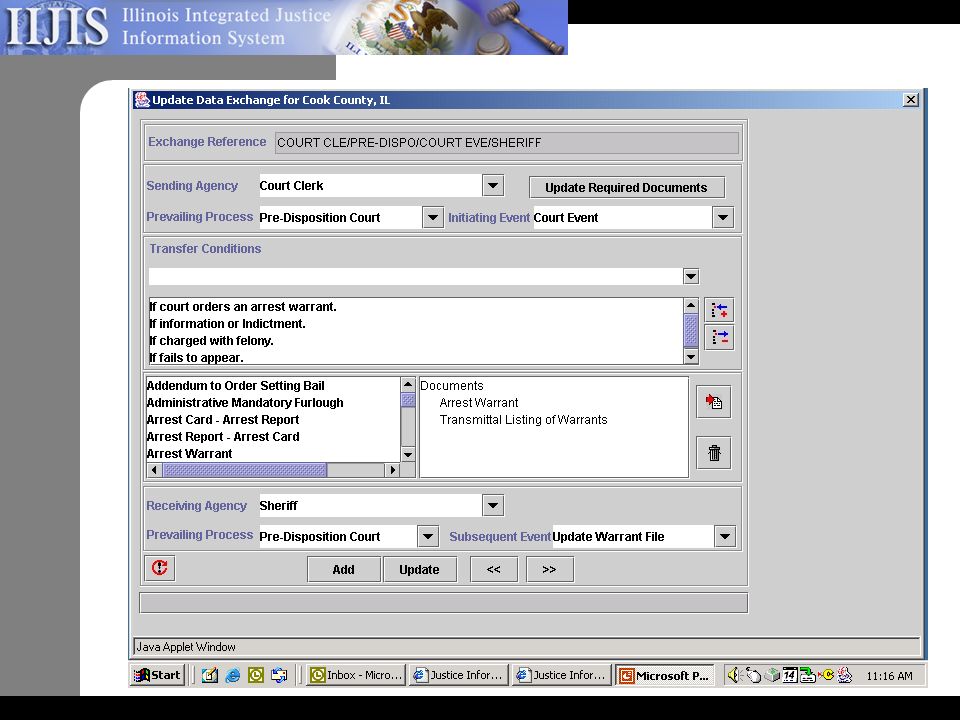960x720 pixels.
Task: Click the notepad pencil quick launch icon
Action: (209, 675)
